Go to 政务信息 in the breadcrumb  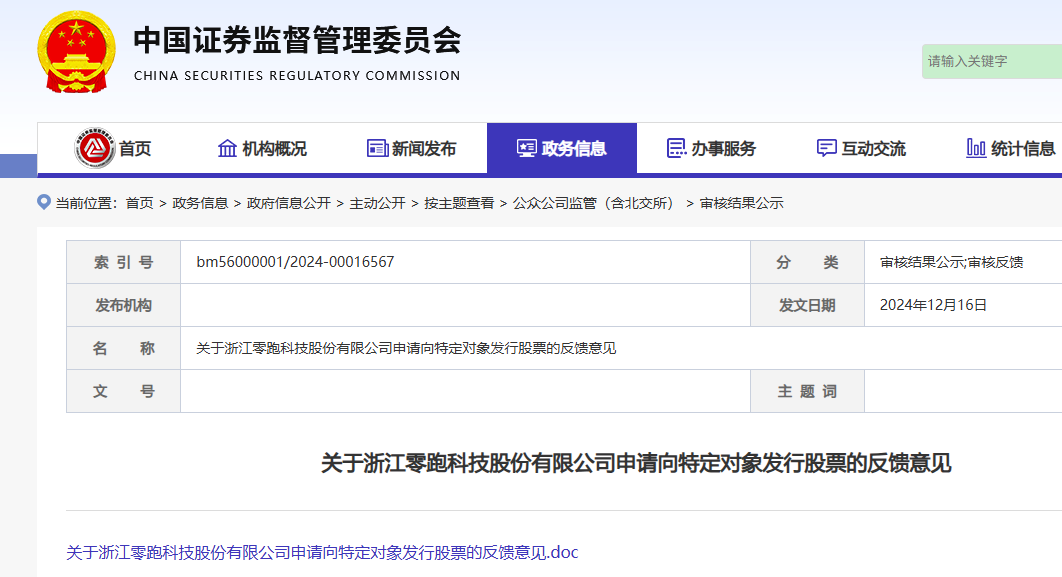pos(200,203)
